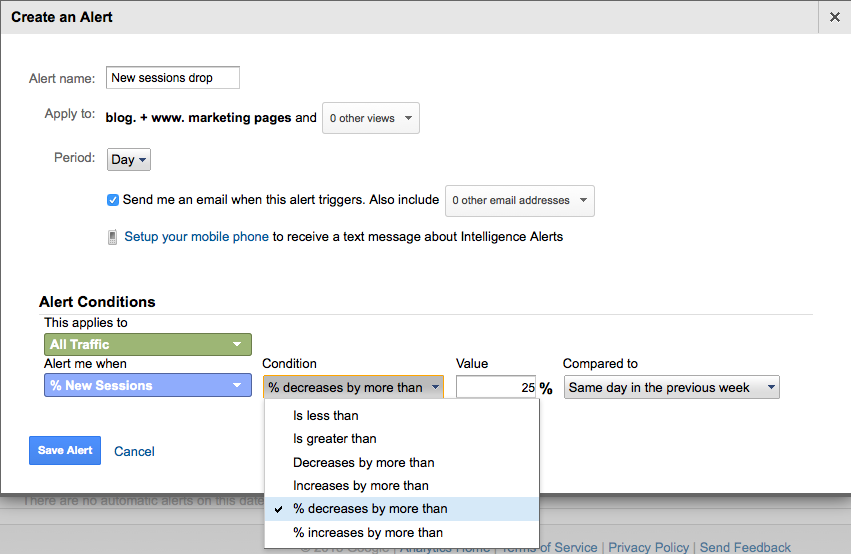Click the mobile phone icon
This screenshot has width=851, height=554.
pos(112,237)
